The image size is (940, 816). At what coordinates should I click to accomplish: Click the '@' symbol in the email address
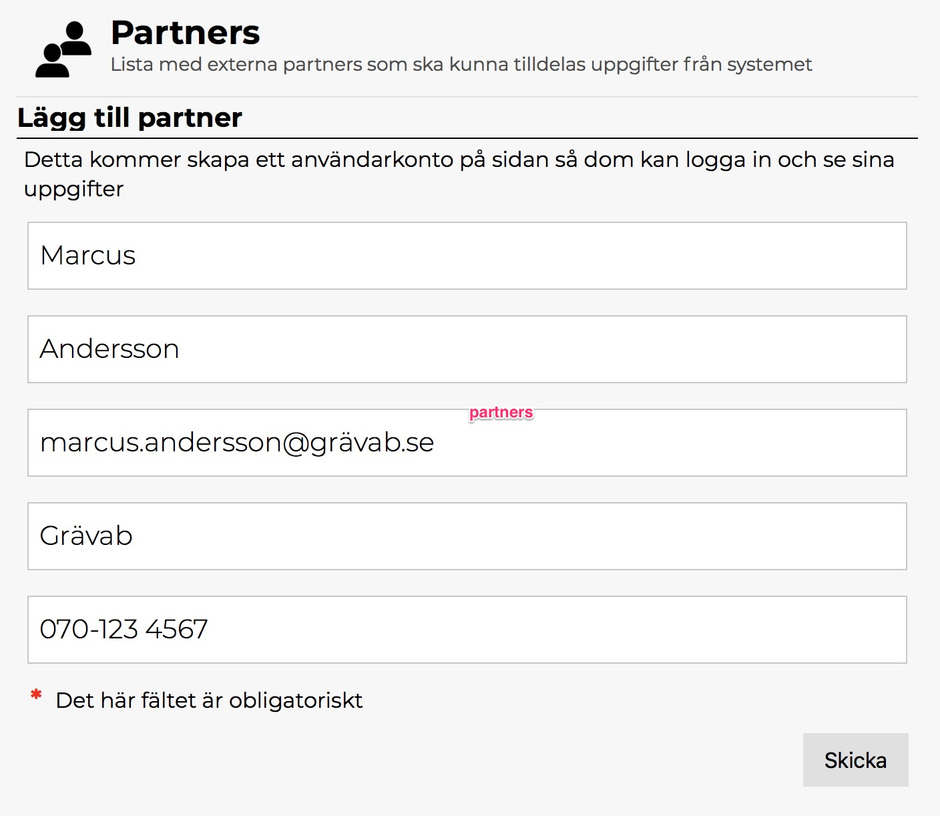[x=292, y=443]
